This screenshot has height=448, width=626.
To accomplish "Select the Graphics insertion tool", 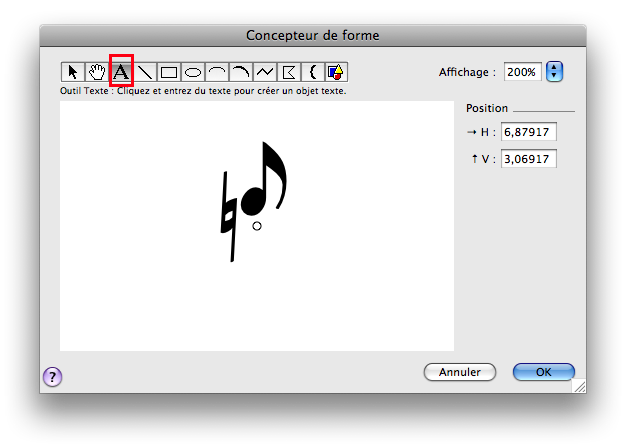I will [x=337, y=72].
